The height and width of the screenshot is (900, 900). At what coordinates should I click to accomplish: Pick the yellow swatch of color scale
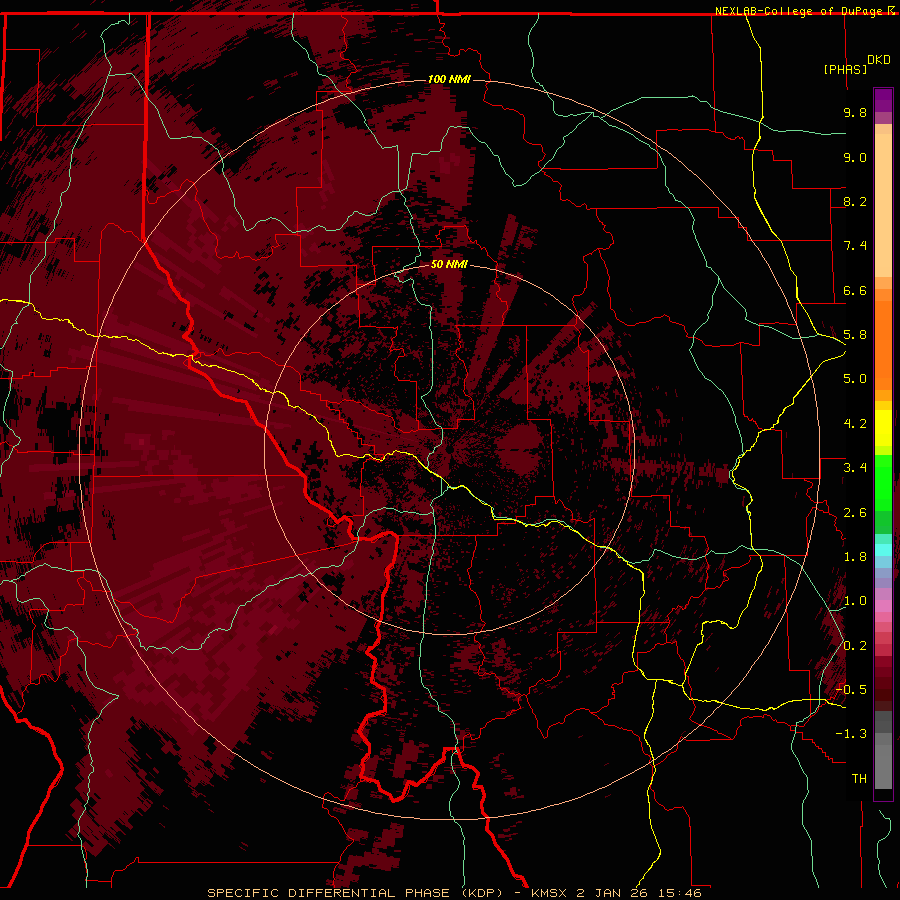[x=883, y=428]
